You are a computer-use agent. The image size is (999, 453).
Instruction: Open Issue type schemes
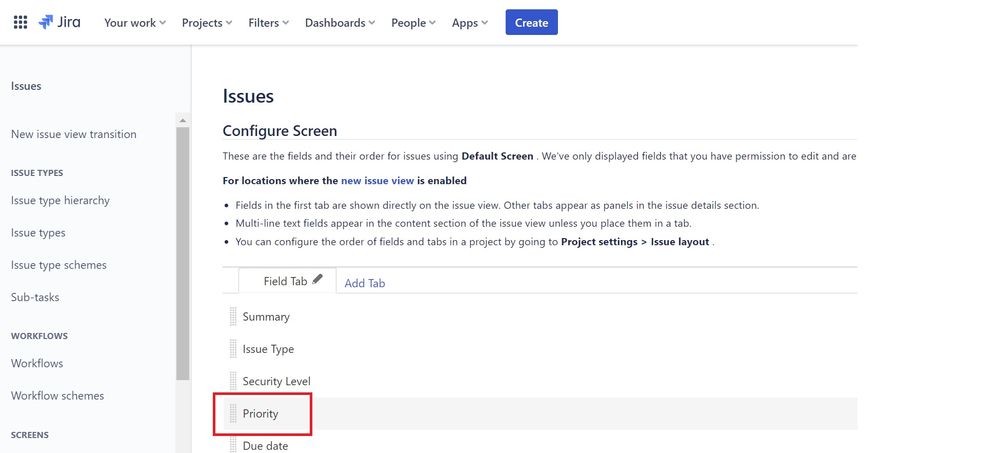click(x=59, y=265)
